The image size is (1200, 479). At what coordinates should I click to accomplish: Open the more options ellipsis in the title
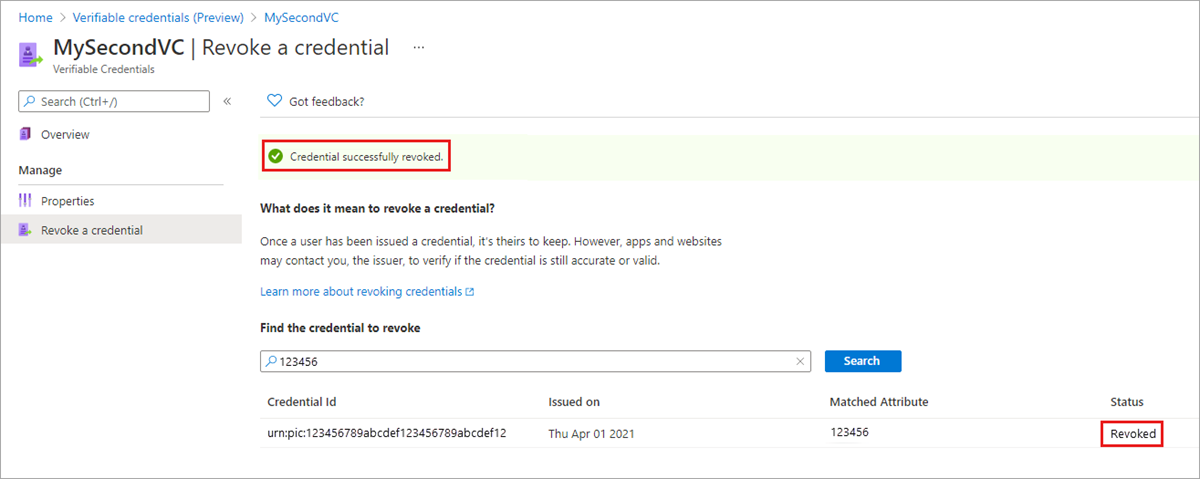click(x=419, y=48)
